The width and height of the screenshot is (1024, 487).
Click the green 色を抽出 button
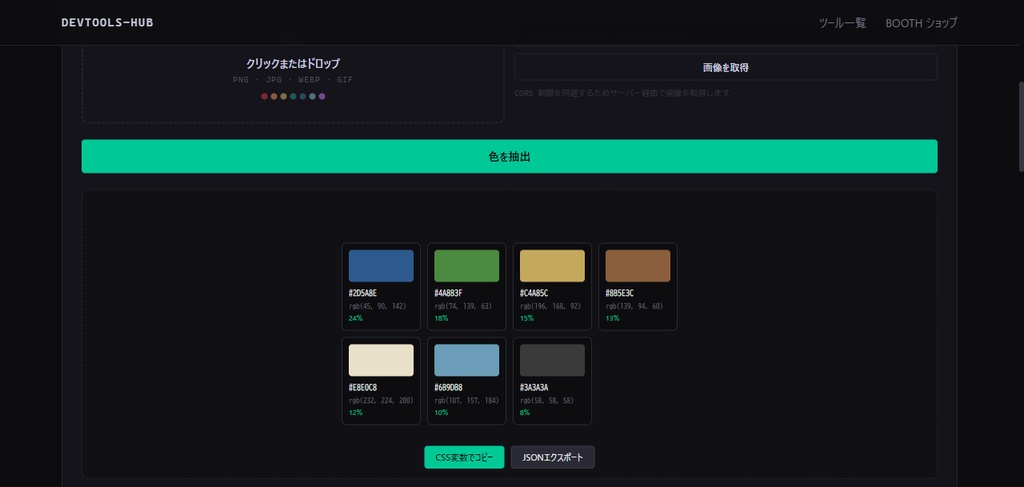pyautogui.click(x=509, y=156)
